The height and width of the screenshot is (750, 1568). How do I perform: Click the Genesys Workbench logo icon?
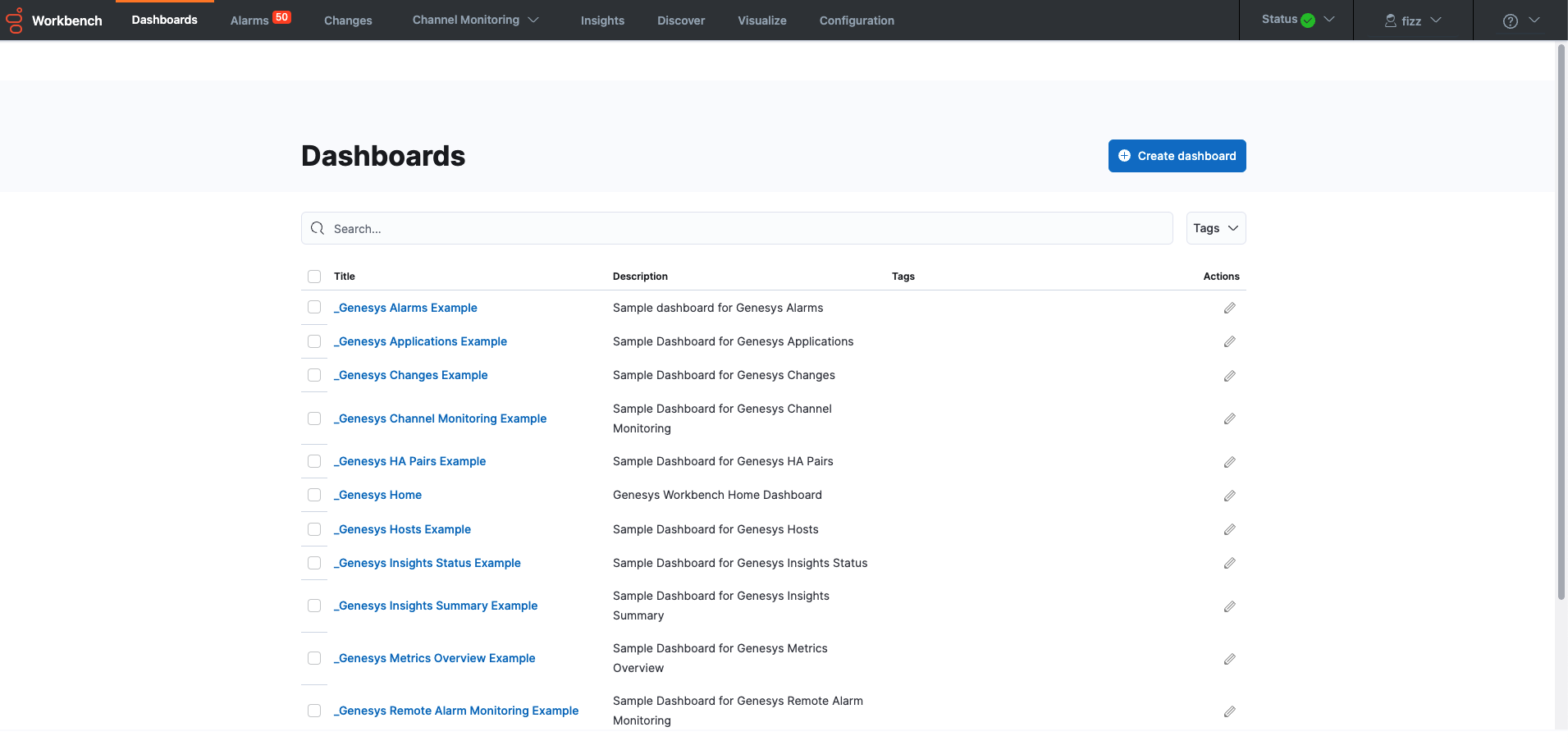pos(15,21)
